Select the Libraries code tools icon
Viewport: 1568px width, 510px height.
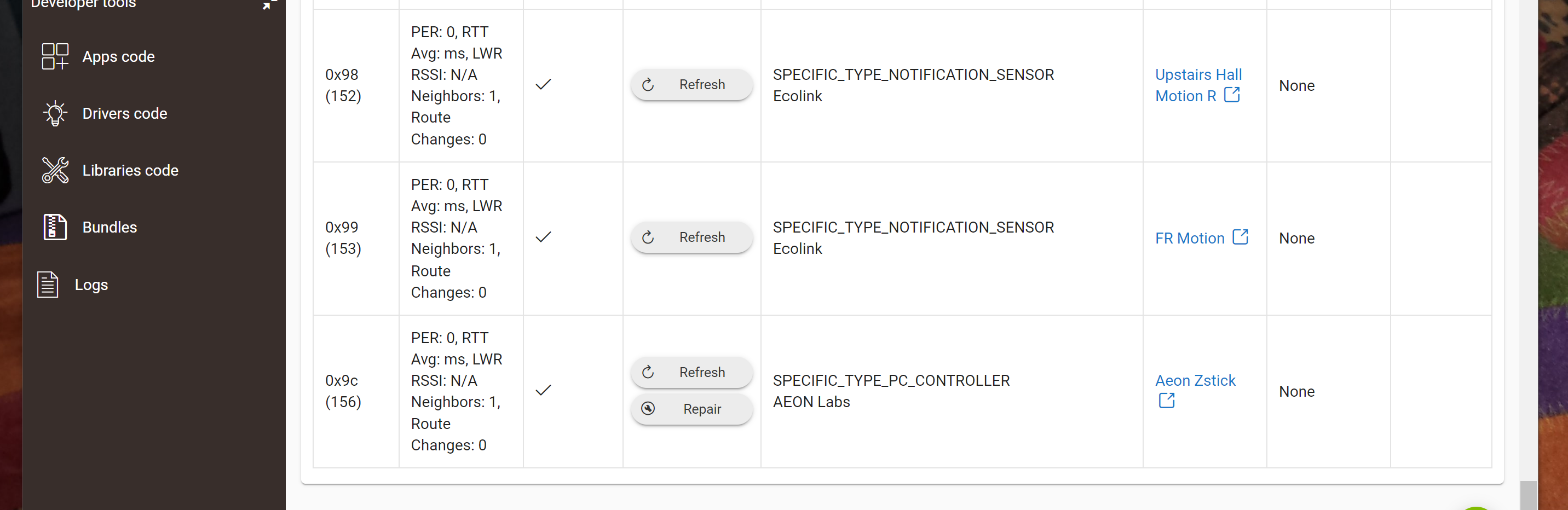pos(55,170)
